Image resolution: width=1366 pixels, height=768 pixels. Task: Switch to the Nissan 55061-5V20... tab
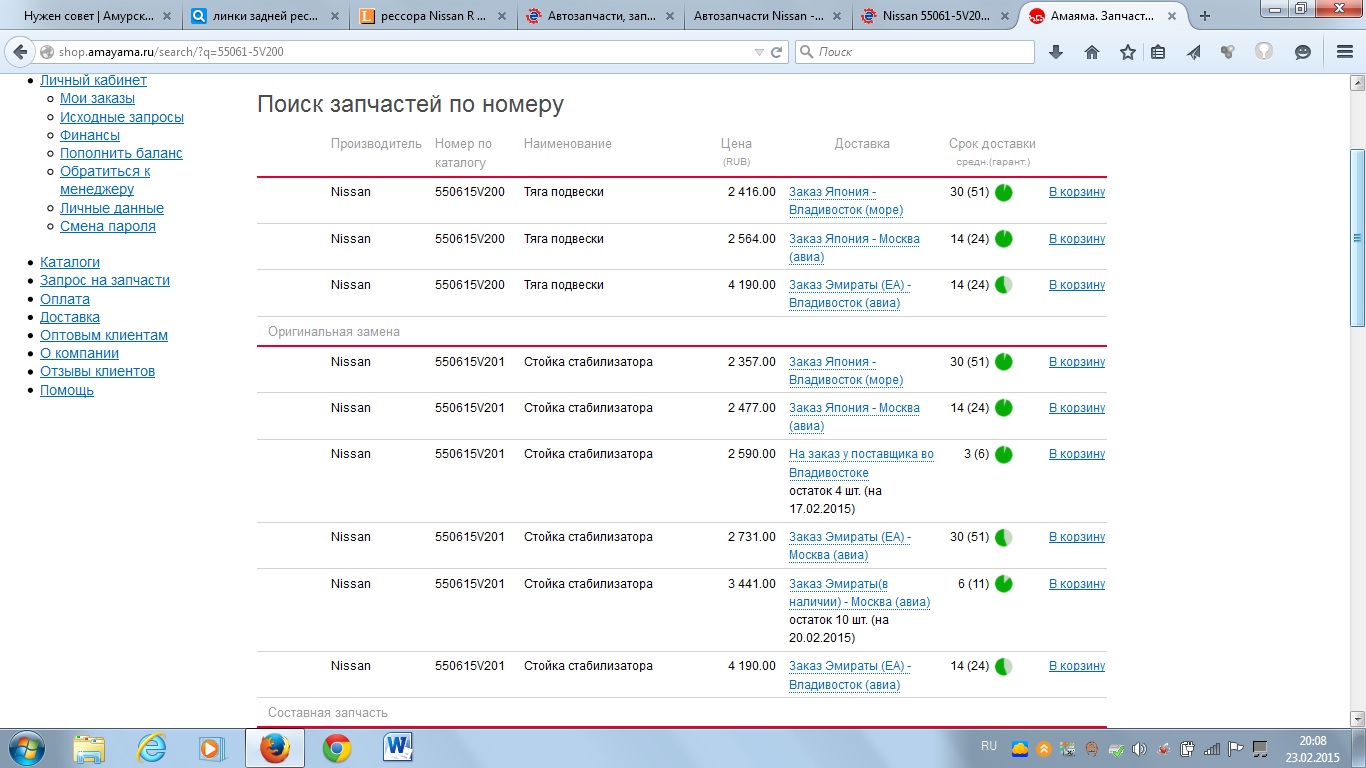click(x=935, y=16)
